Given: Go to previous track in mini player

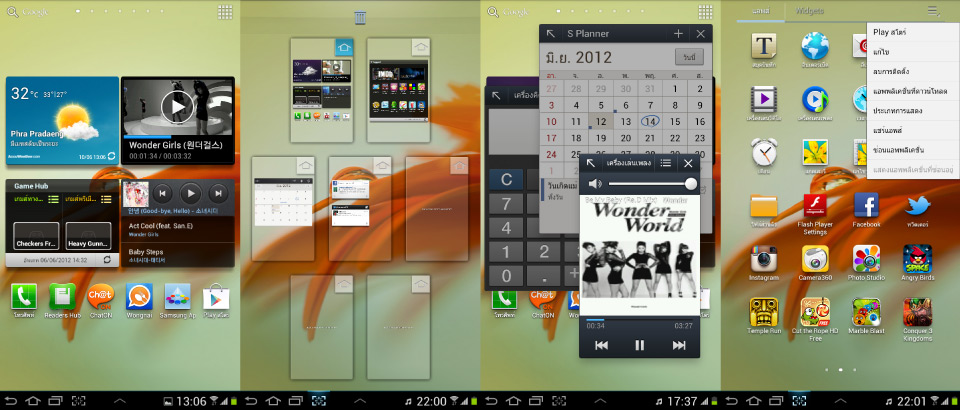Looking at the screenshot, I should pos(601,345).
